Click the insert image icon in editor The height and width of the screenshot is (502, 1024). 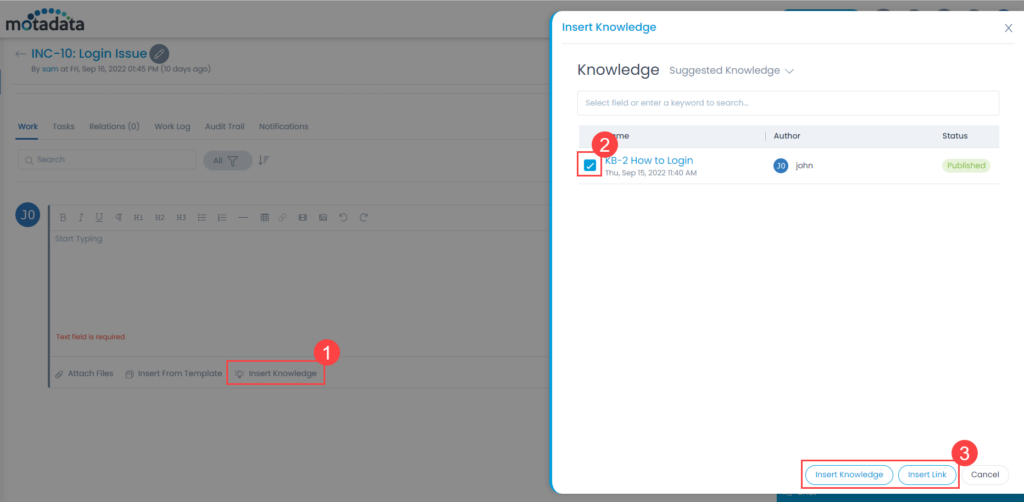(323, 217)
